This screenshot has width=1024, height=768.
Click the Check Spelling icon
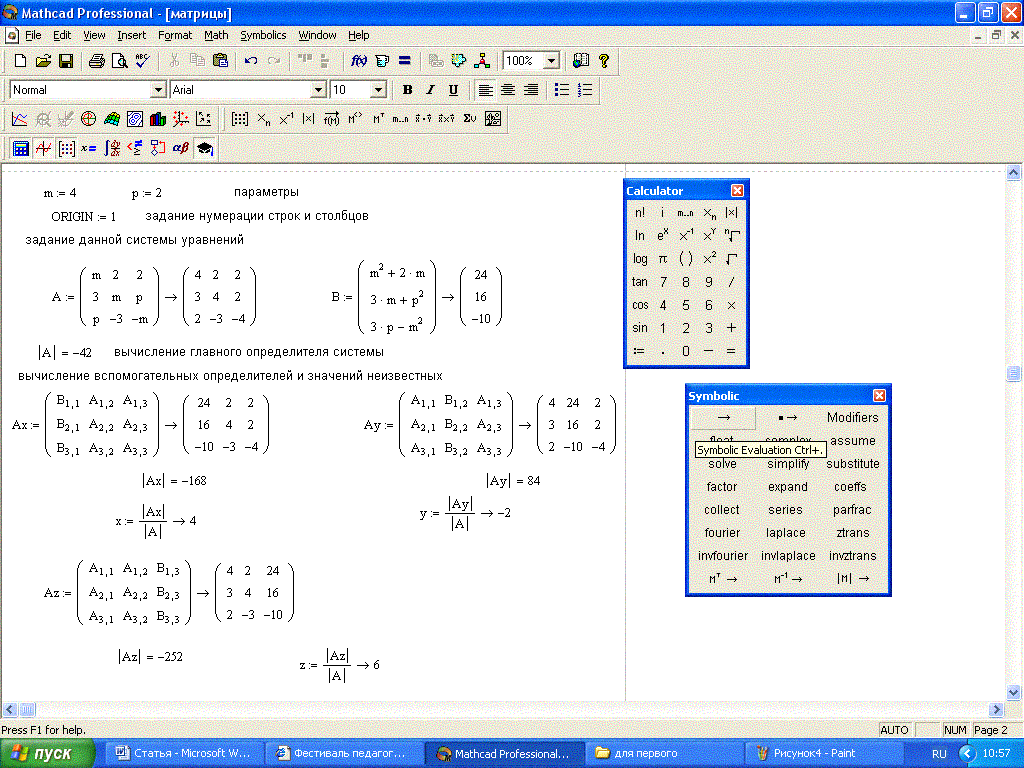pos(142,61)
